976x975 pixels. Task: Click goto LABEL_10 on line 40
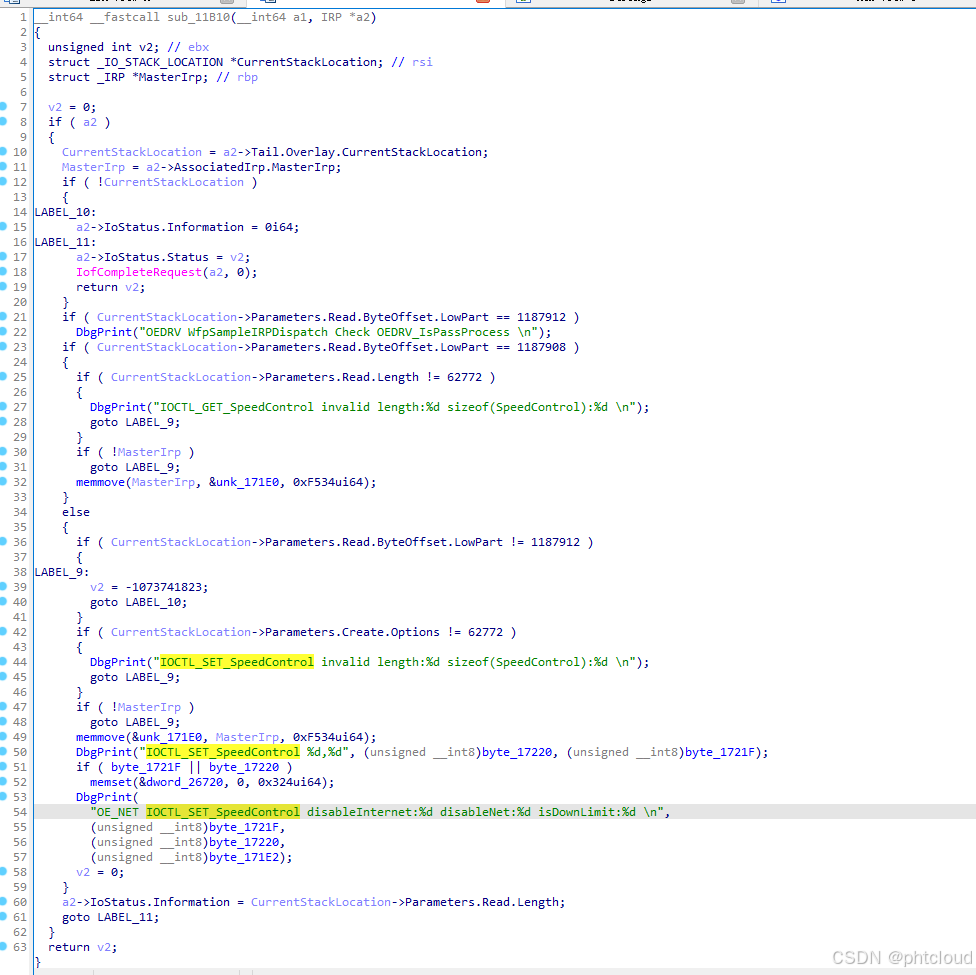(x=138, y=602)
